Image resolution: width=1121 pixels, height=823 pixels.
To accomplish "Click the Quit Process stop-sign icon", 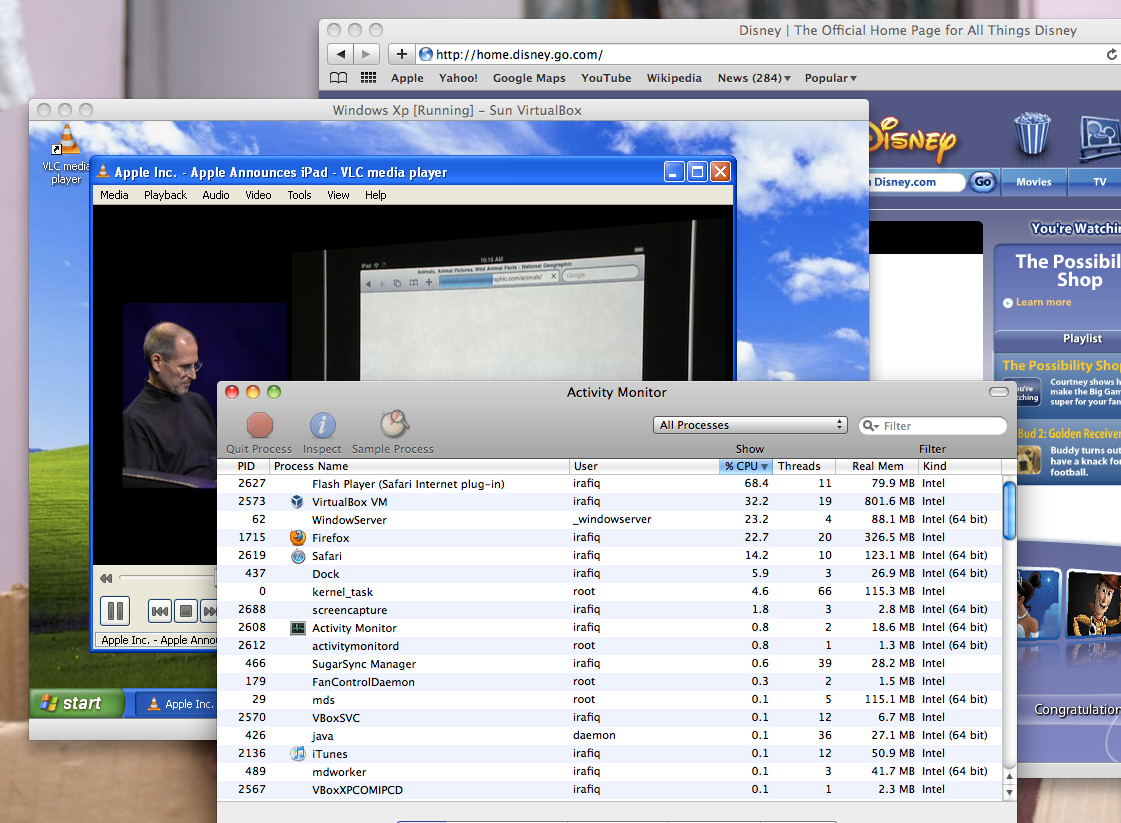I will (x=260, y=425).
